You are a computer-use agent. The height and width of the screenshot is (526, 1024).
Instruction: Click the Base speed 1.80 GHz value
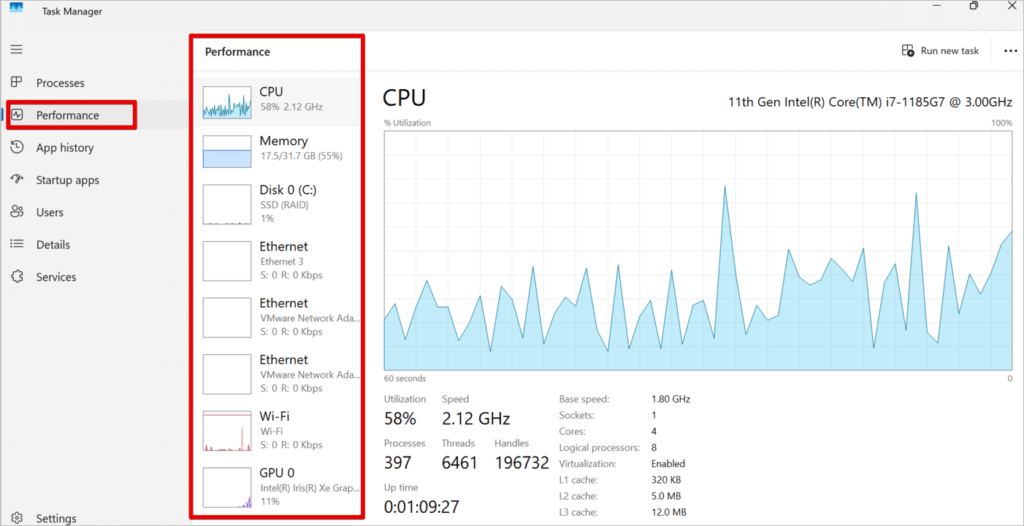671,399
